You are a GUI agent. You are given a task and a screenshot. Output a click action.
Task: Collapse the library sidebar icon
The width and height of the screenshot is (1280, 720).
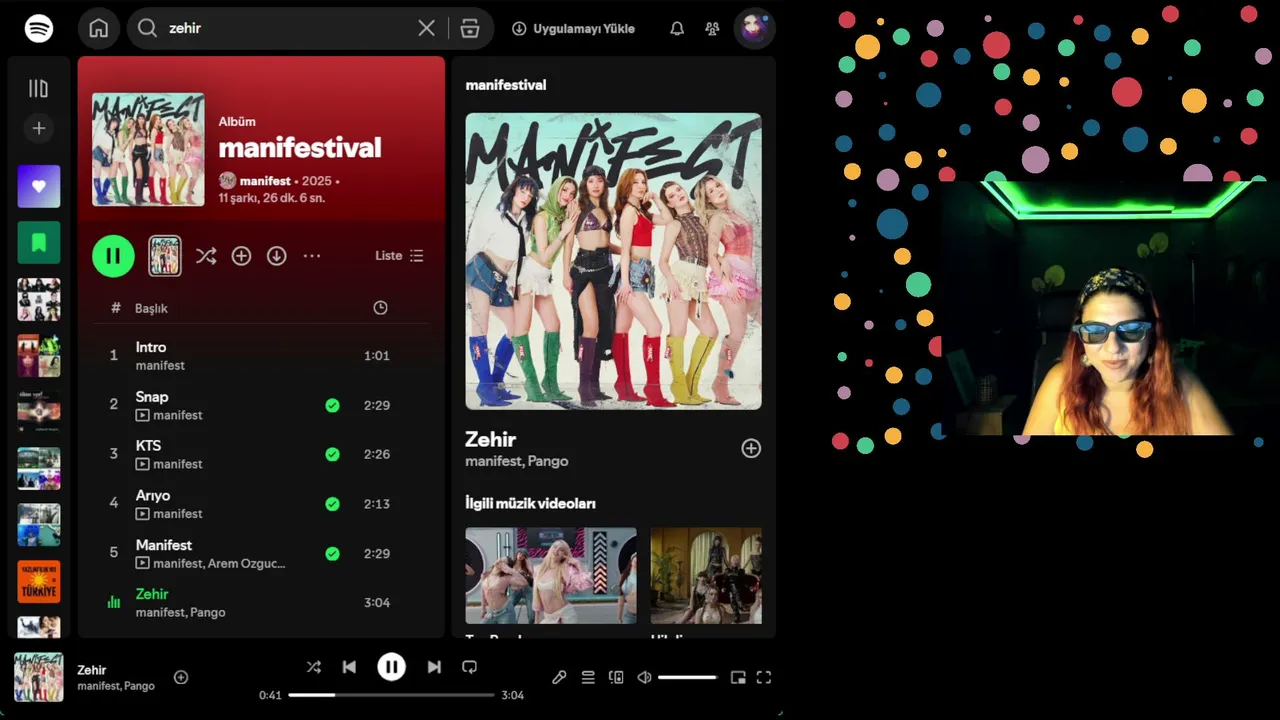(38, 88)
